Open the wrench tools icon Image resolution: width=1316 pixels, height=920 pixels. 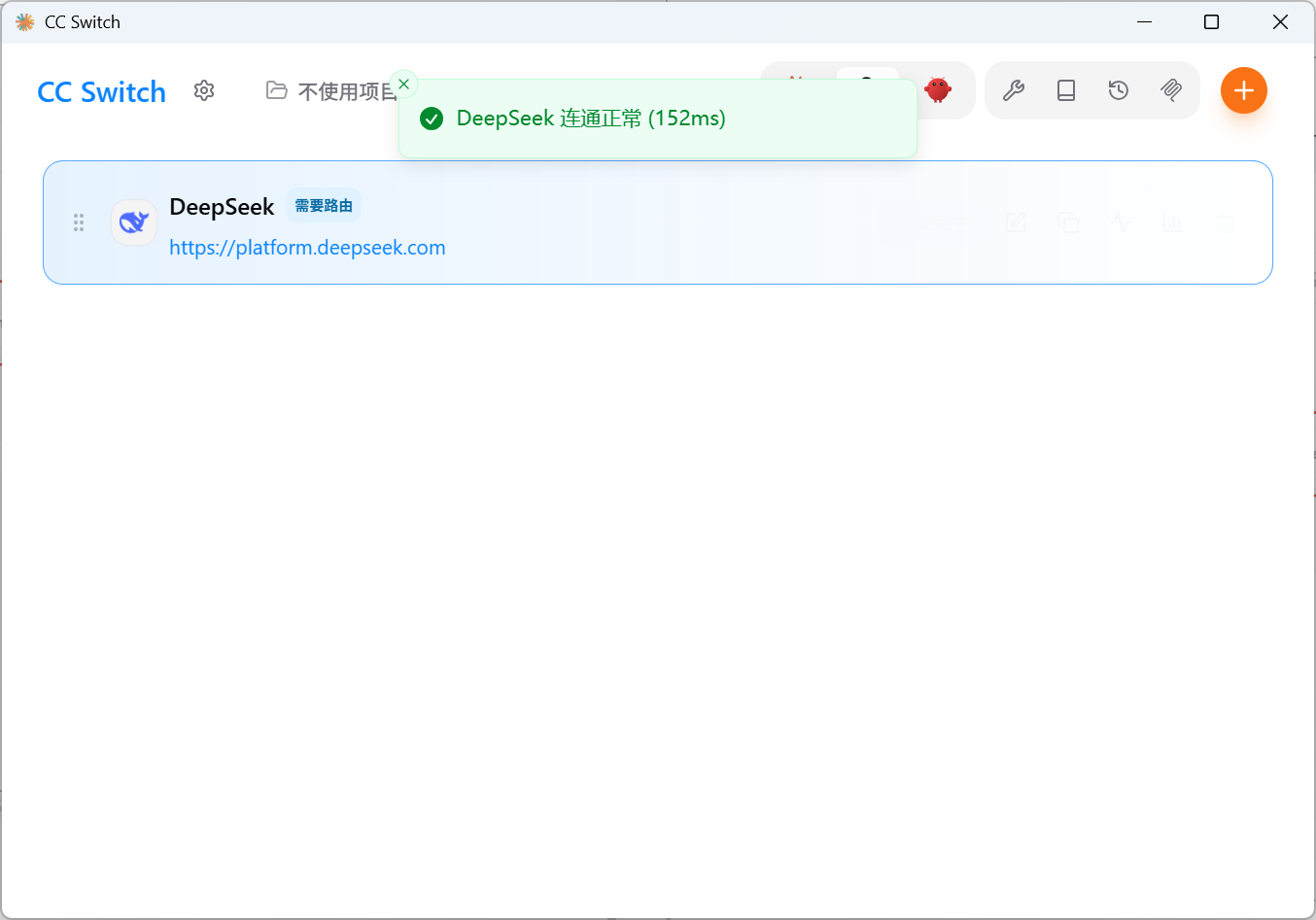(x=1014, y=90)
